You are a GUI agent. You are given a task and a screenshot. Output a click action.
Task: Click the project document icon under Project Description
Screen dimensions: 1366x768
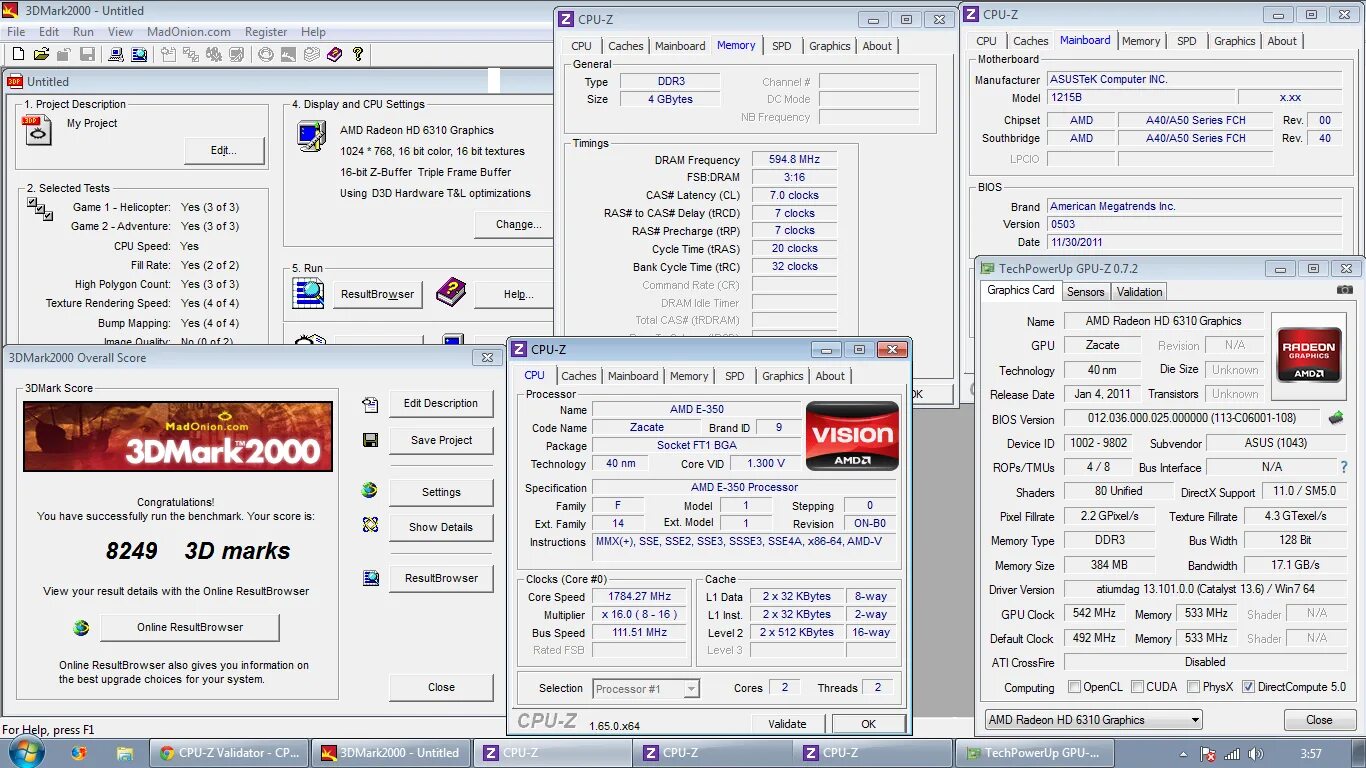pyautogui.click(x=37, y=130)
